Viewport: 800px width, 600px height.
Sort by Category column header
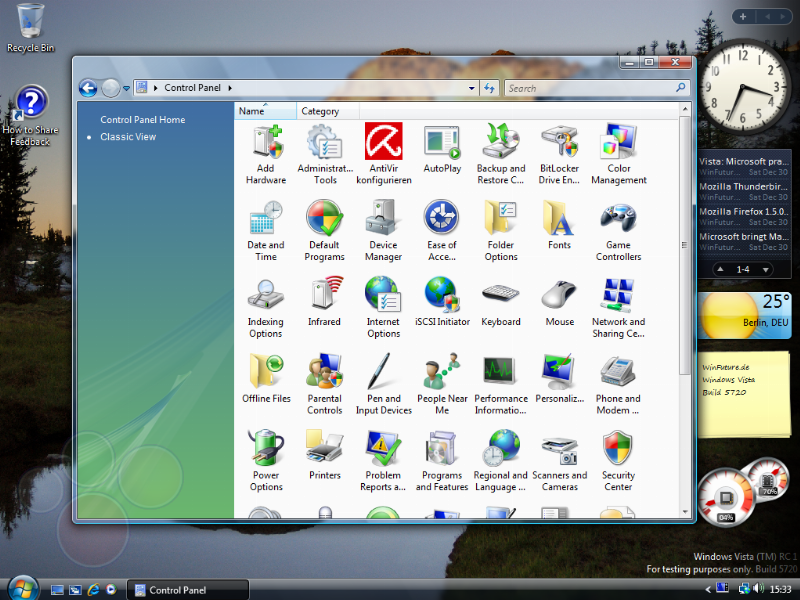(x=328, y=111)
